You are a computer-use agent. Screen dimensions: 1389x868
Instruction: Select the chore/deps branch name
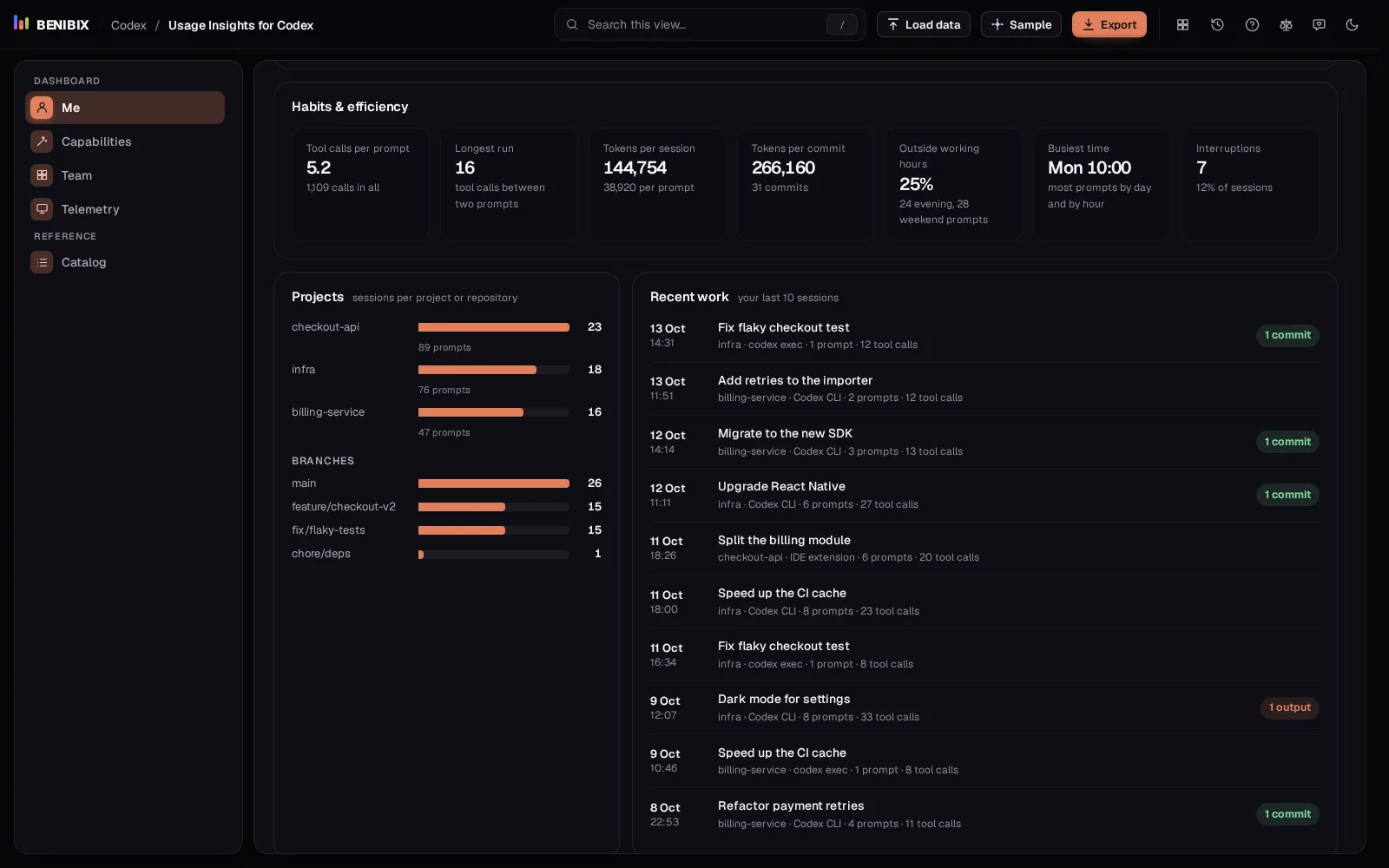click(321, 554)
